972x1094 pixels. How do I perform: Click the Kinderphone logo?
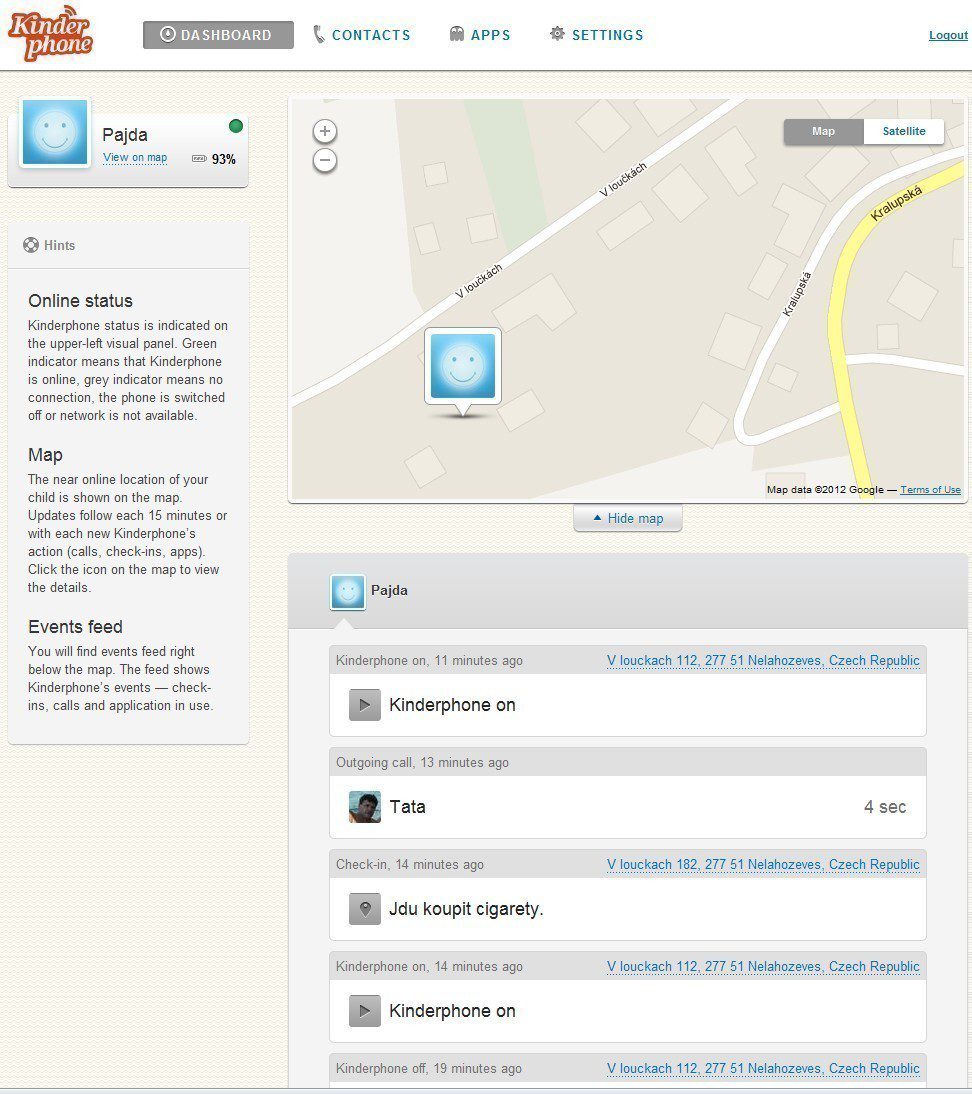pos(50,33)
